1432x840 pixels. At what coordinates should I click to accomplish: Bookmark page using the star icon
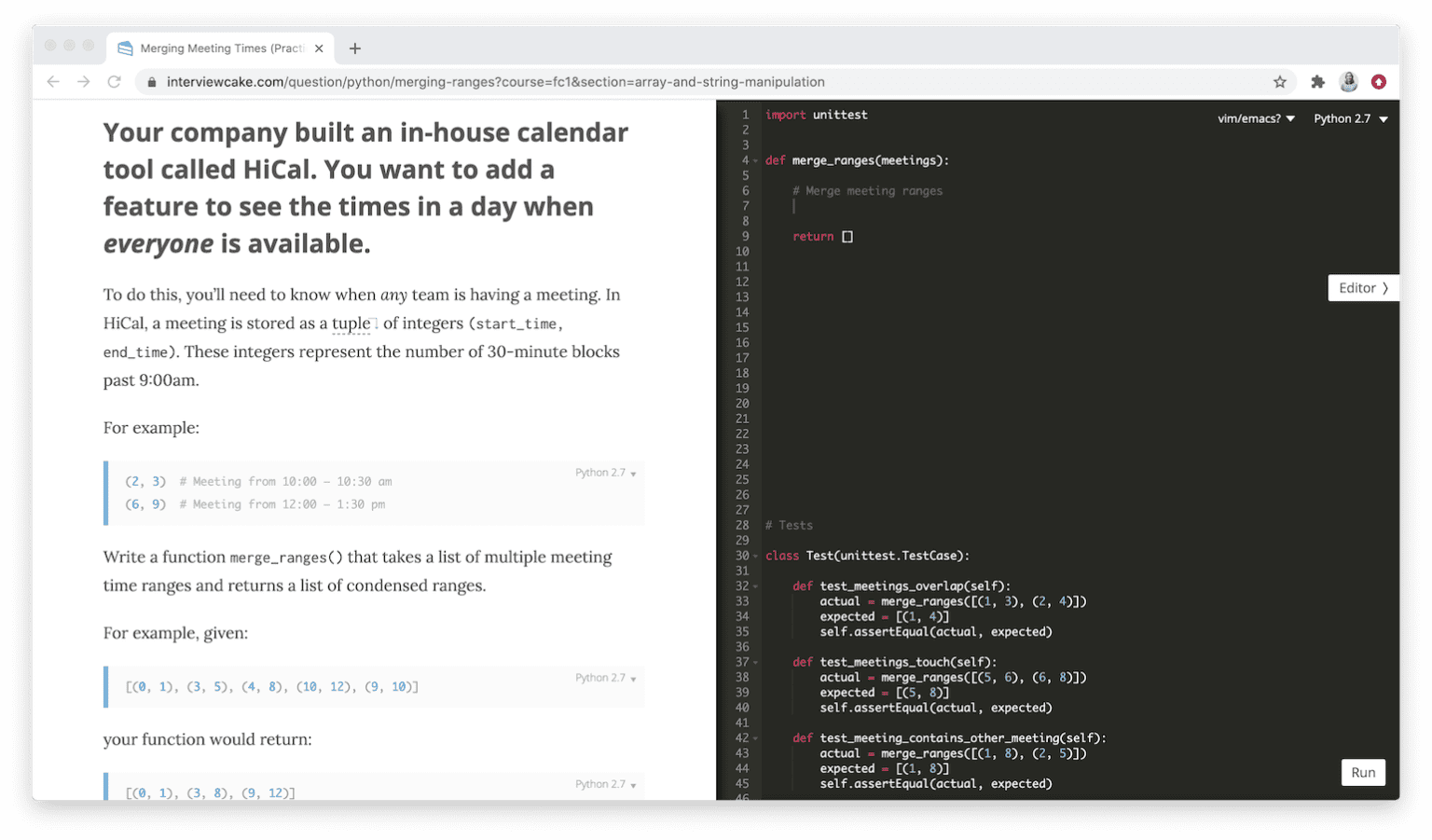[1280, 82]
